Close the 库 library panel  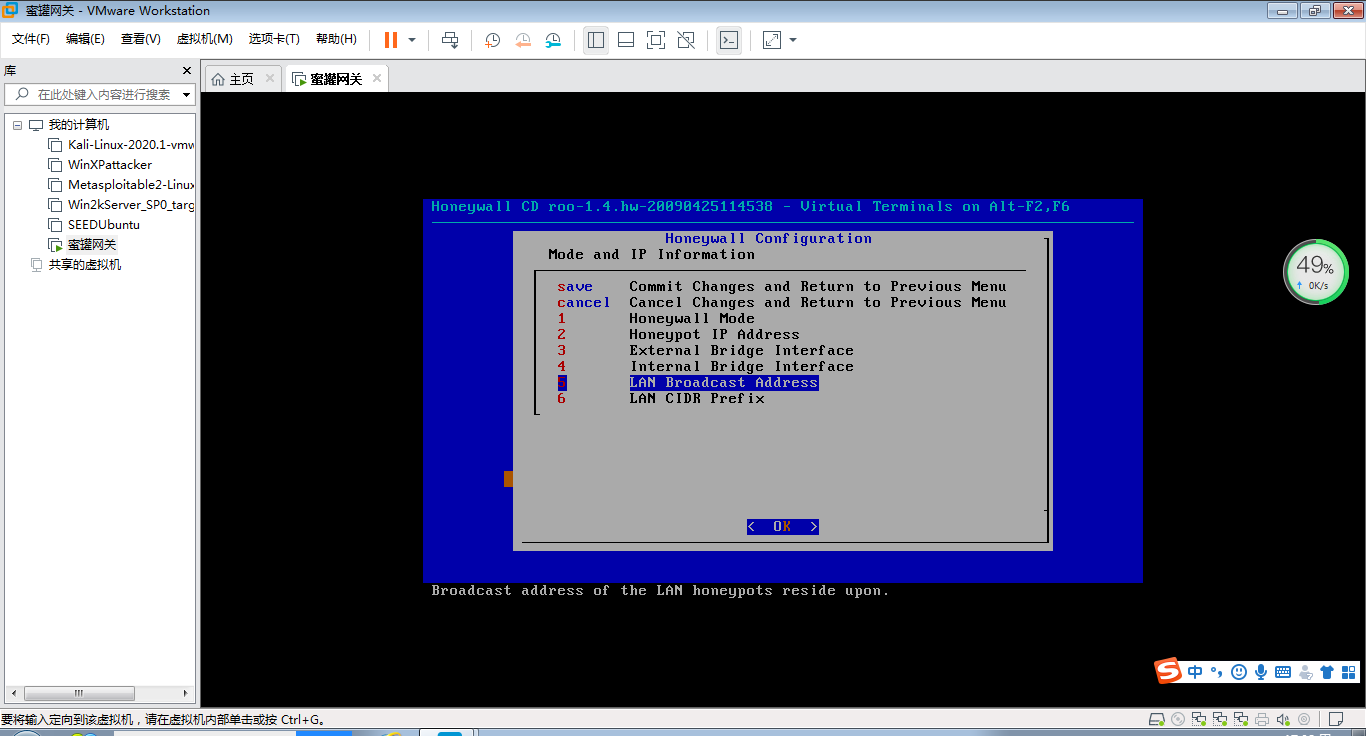pos(186,70)
